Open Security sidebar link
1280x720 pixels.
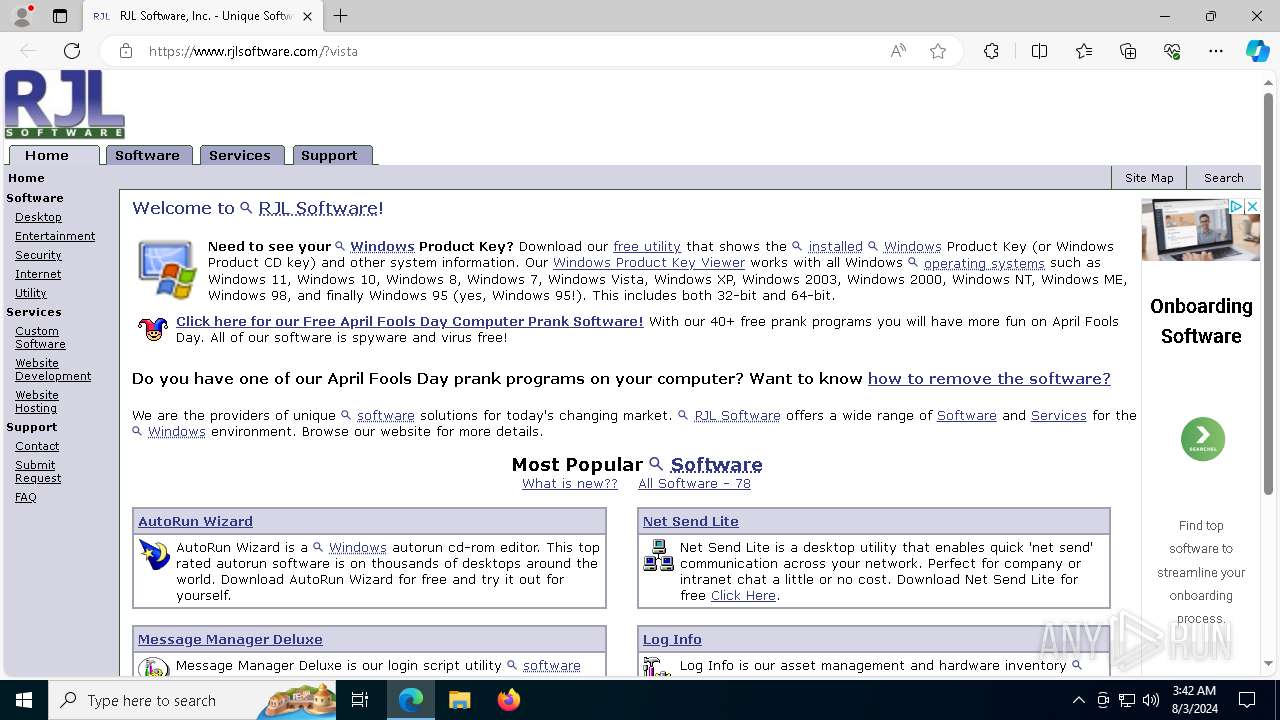click(38, 255)
